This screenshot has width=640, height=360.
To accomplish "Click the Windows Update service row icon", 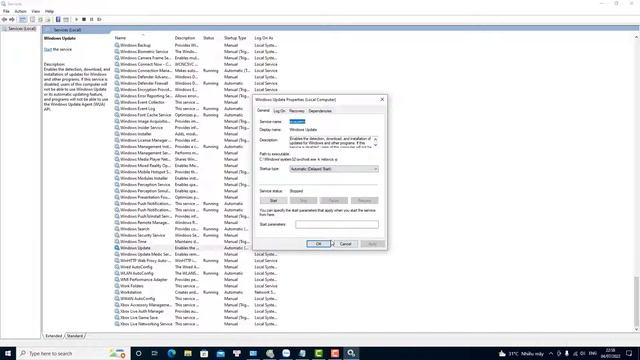I will coord(117,248).
